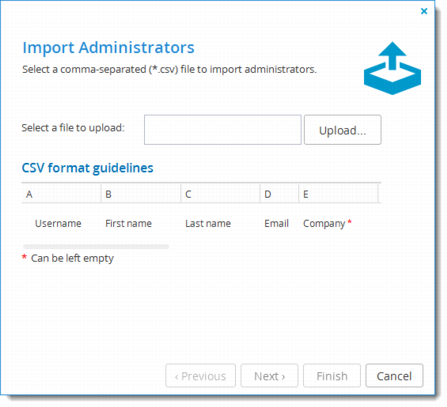Select column header E
Image resolution: width=447 pixels, height=407 pixels.
coord(338,194)
